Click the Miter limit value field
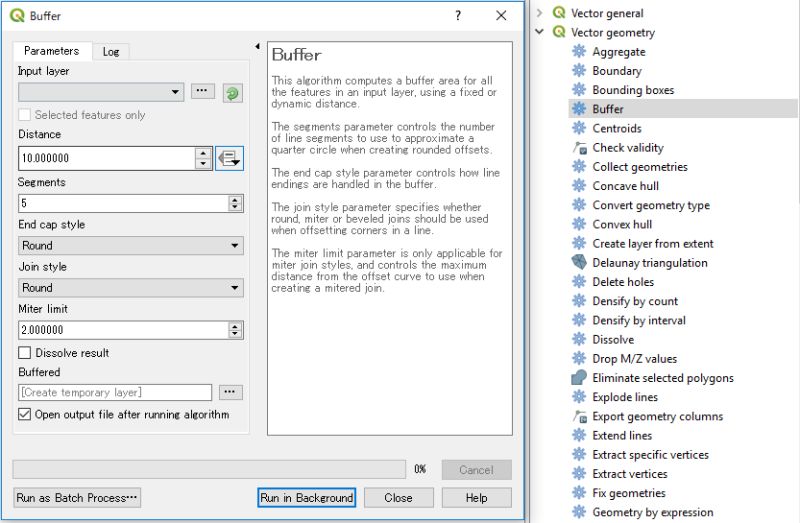Screen dimensions: 800x523 point(124,330)
